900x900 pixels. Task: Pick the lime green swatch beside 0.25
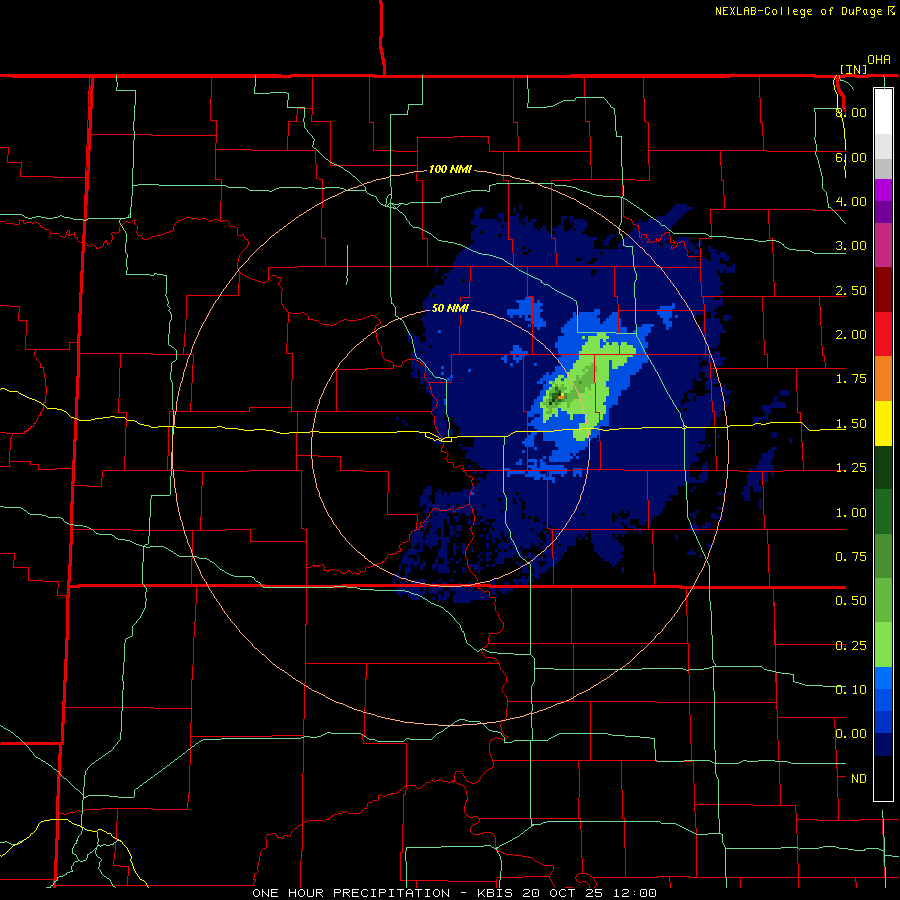pos(883,645)
